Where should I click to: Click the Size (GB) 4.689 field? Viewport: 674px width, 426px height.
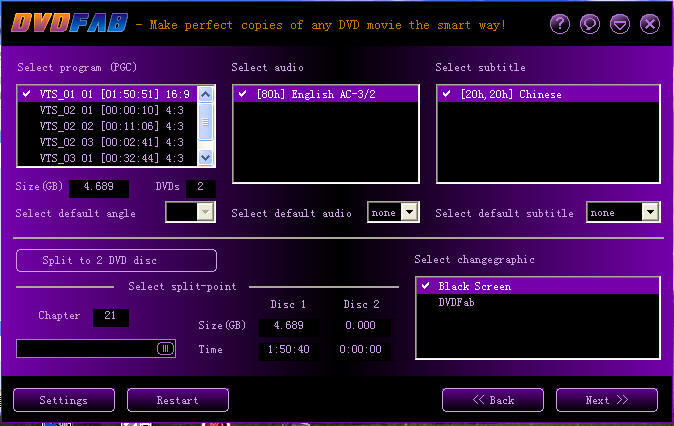click(x=99, y=187)
